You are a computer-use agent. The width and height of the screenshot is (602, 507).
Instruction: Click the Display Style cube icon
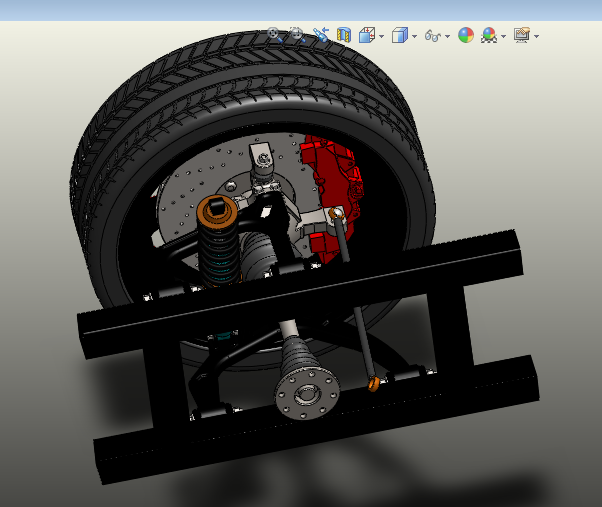(x=400, y=35)
